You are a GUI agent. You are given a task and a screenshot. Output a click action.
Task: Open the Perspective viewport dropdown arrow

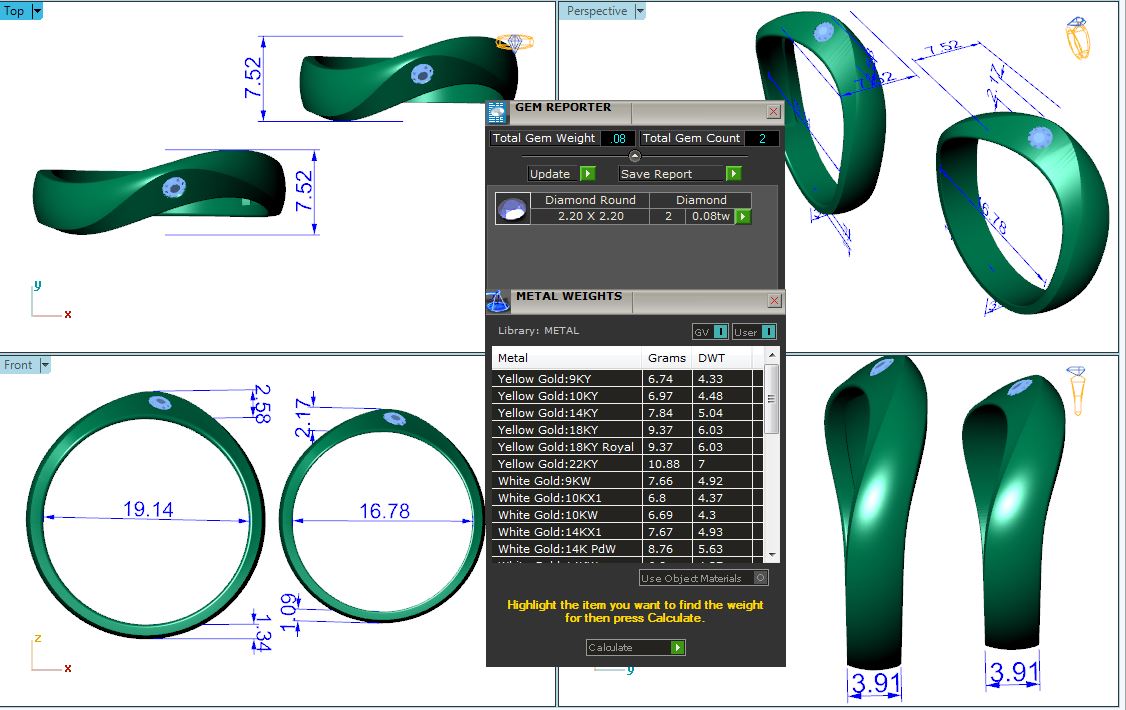640,11
